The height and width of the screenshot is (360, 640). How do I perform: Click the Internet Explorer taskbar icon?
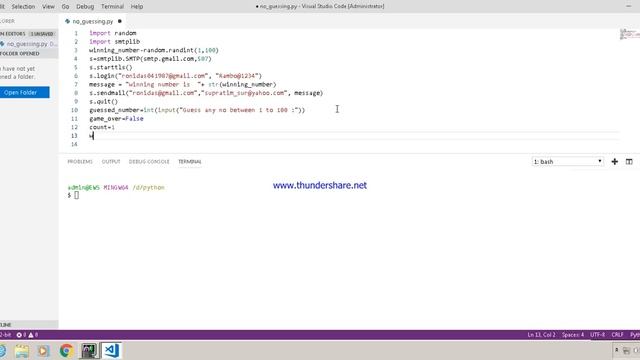point(2,351)
